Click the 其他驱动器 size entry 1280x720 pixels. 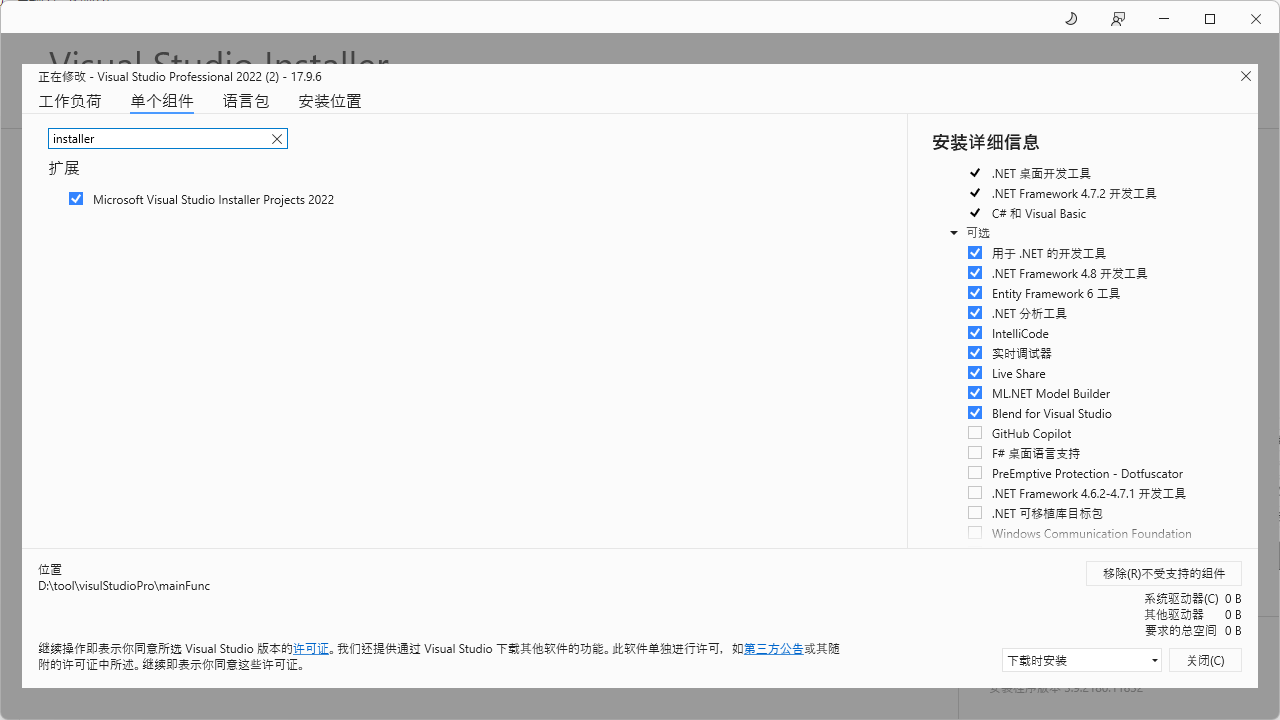pos(1193,615)
